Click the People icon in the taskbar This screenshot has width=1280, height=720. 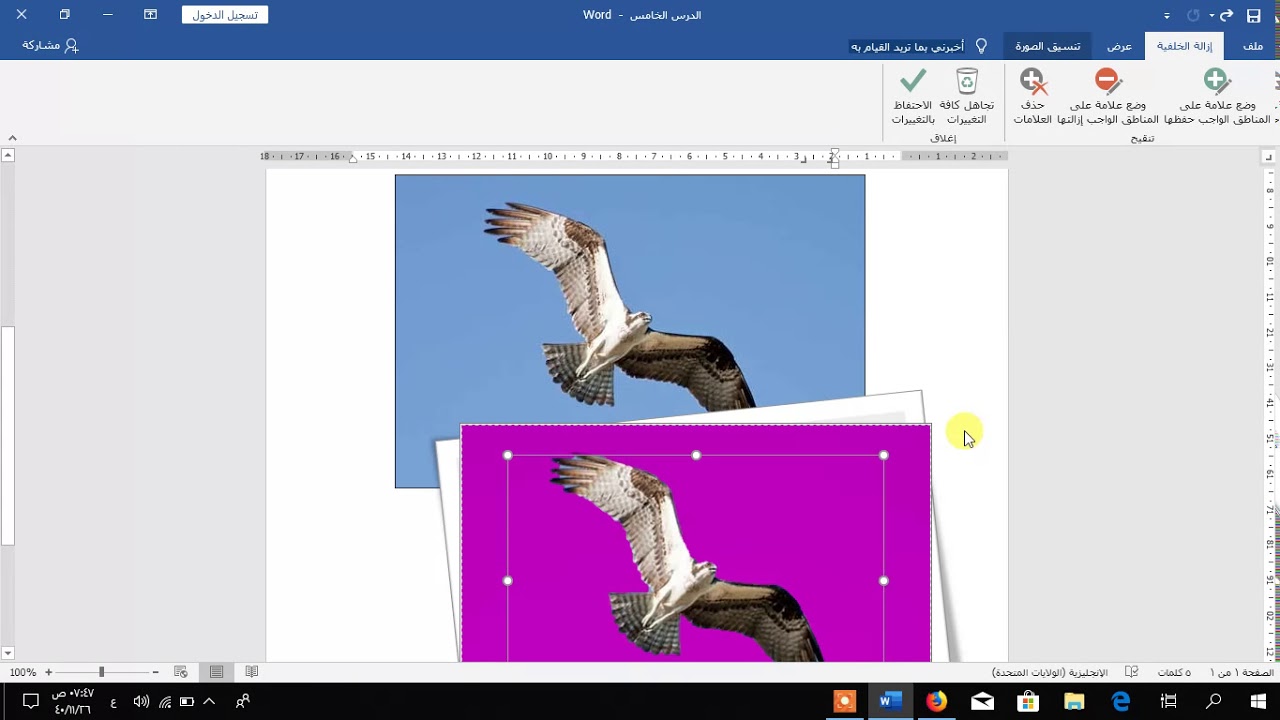click(242, 702)
